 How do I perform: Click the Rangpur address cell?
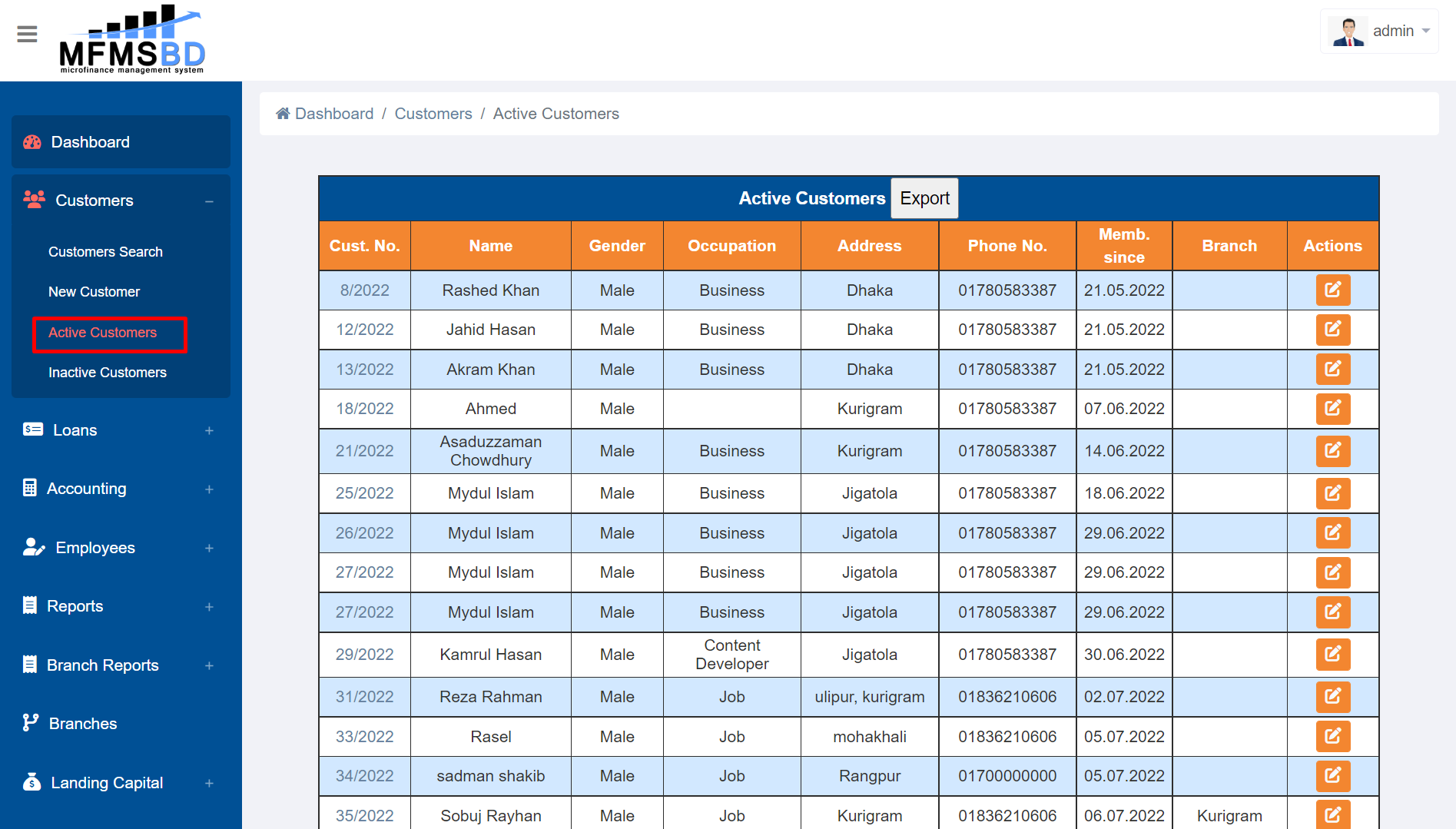(x=870, y=776)
